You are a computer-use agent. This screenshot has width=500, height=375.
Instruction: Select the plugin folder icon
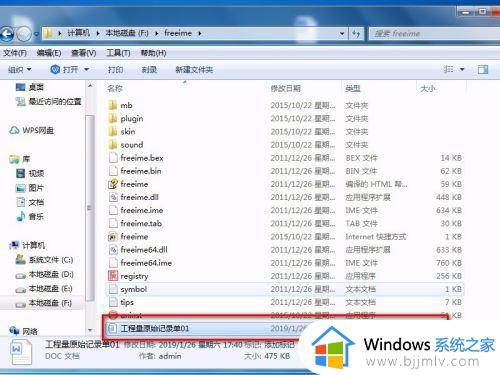coord(113,118)
